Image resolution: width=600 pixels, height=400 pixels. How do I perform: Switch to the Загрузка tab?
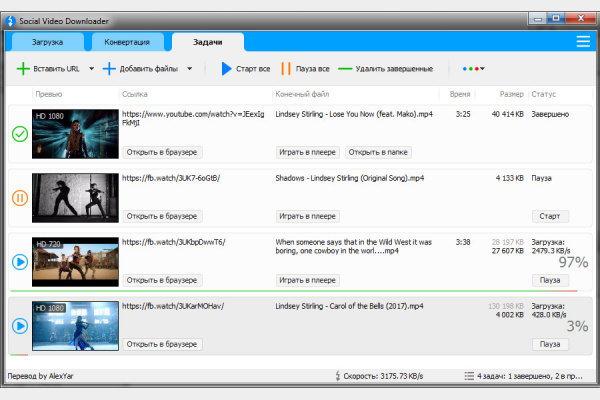click(x=47, y=42)
